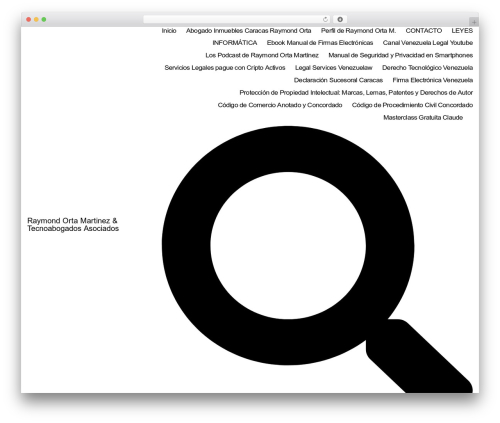Open Derecho Tecnológico Venezuela link
The width and height of the screenshot is (500, 423).
(427, 68)
